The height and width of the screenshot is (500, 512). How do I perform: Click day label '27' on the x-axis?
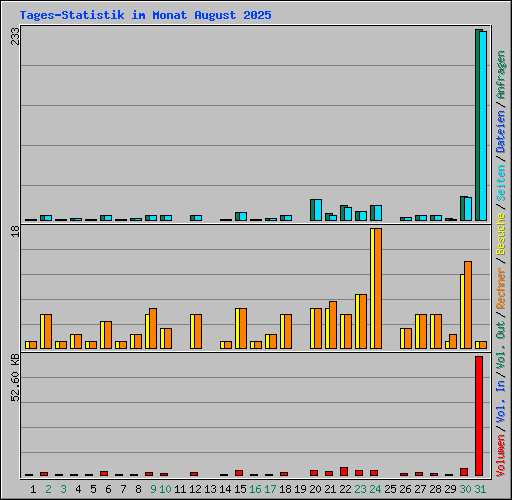pyautogui.click(x=420, y=489)
